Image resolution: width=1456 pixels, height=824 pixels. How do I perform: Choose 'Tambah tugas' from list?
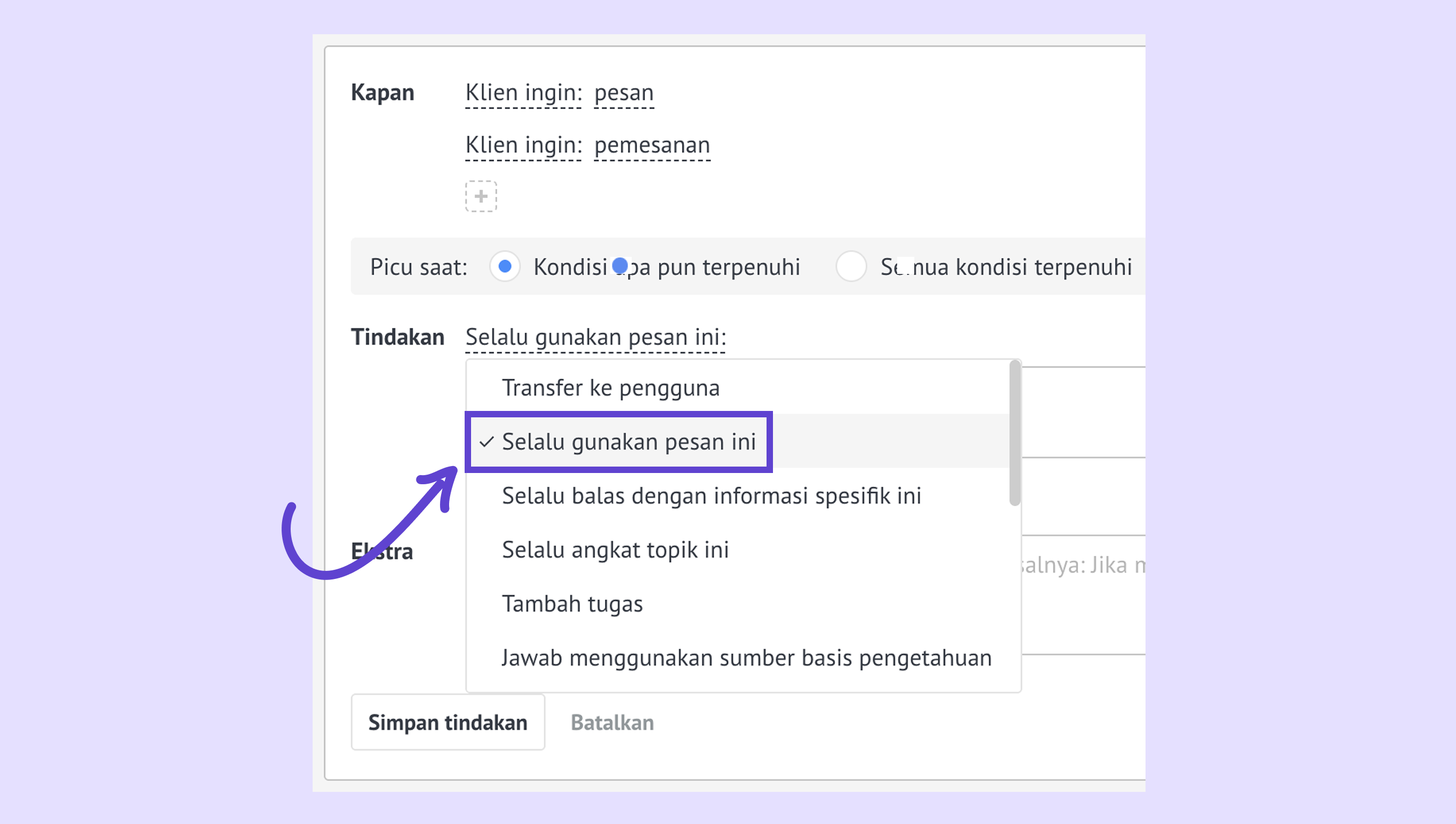[572, 604]
